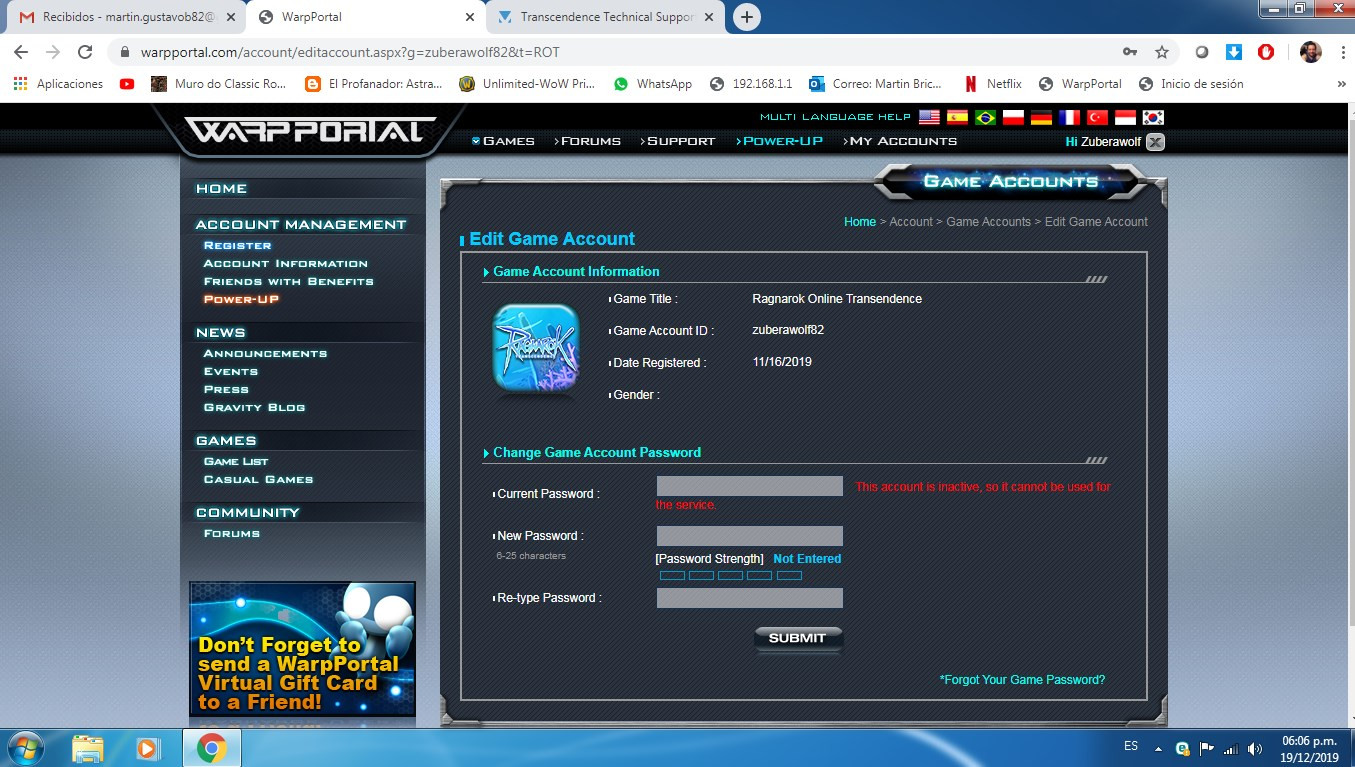Select the Brazil flag language
Viewport: 1355px width, 767px height.
click(985, 117)
